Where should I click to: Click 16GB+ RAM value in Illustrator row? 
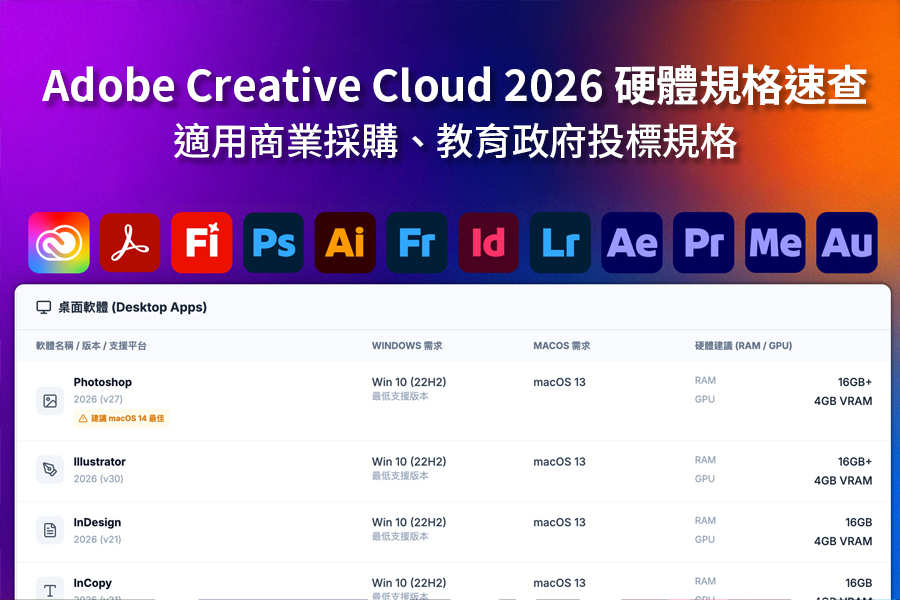tap(855, 461)
